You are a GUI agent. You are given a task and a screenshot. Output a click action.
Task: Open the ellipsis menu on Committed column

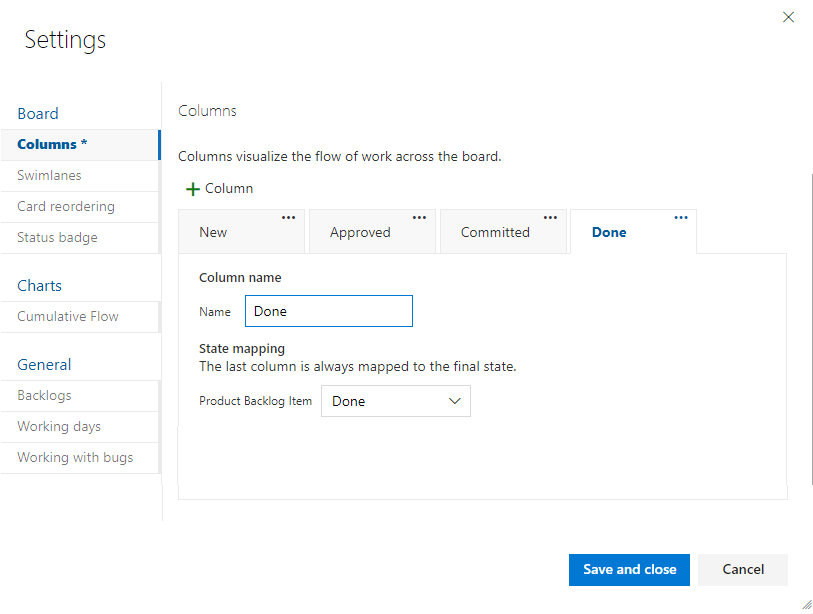click(x=550, y=218)
